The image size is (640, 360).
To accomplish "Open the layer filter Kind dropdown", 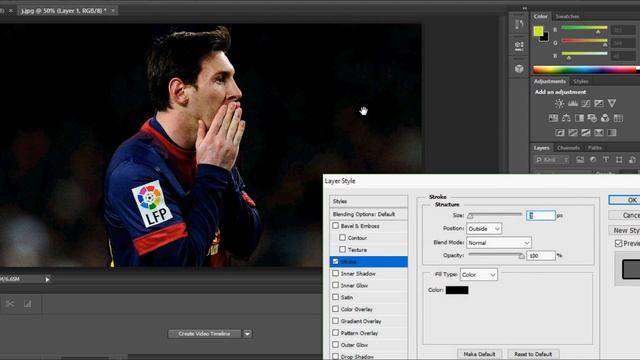I will tap(551, 160).
